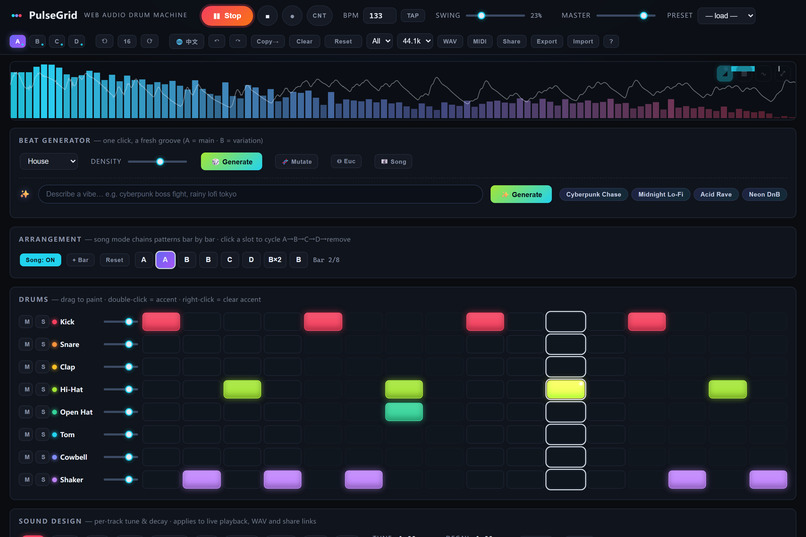Click the Share button

coord(511,41)
